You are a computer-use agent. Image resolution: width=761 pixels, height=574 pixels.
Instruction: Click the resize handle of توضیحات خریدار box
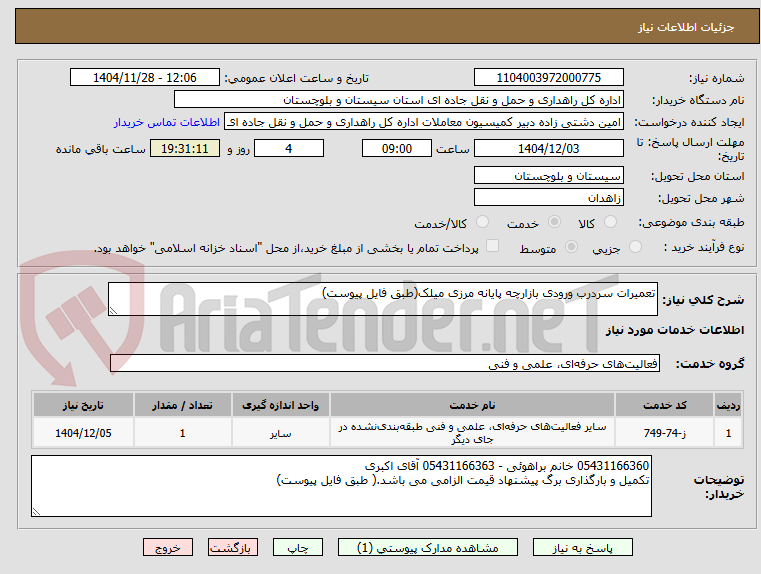[36, 511]
